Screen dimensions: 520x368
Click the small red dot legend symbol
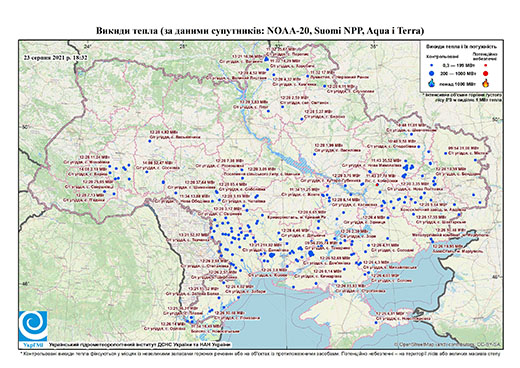click(486, 66)
